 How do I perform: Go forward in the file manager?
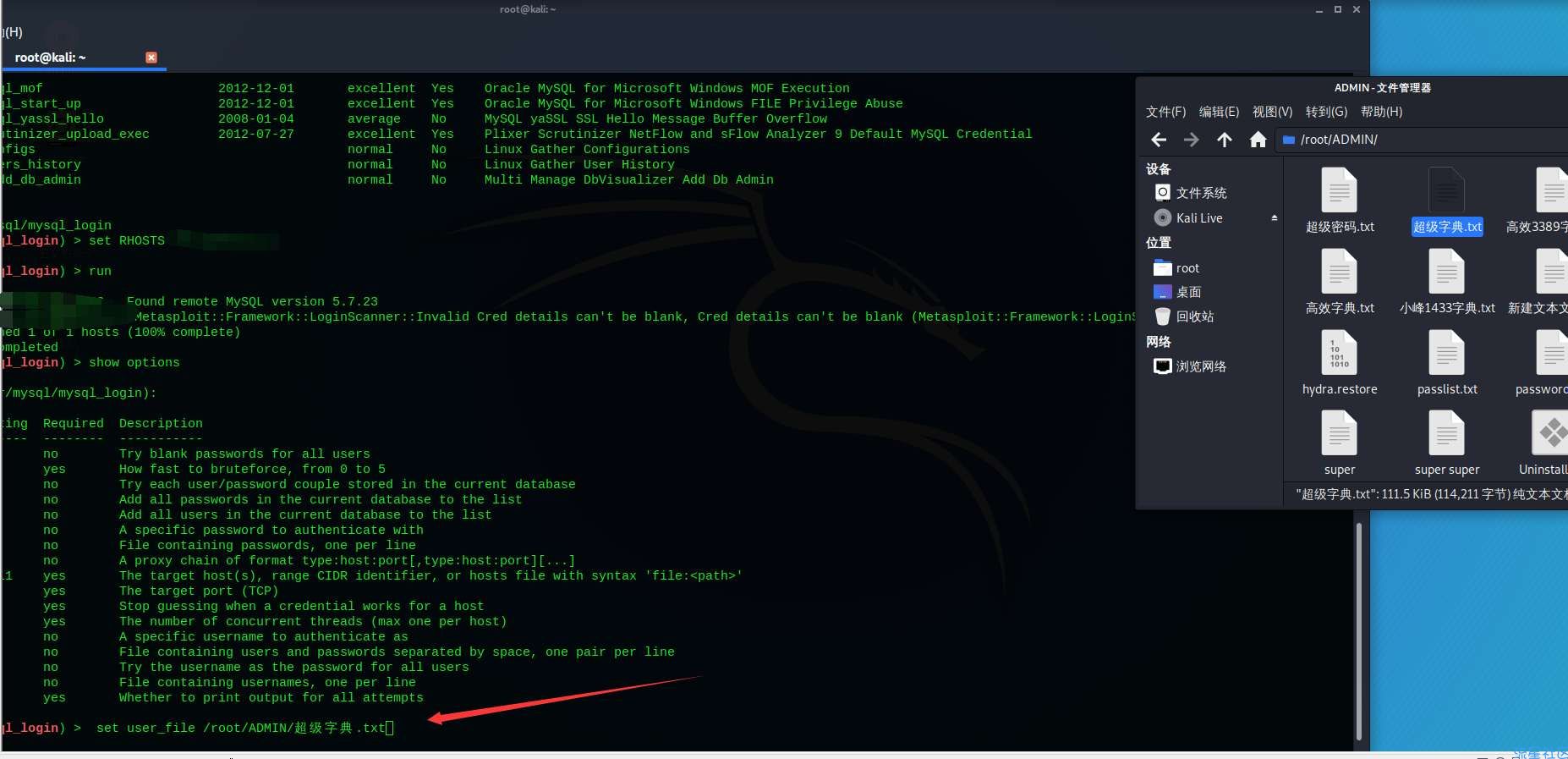click(x=1191, y=140)
